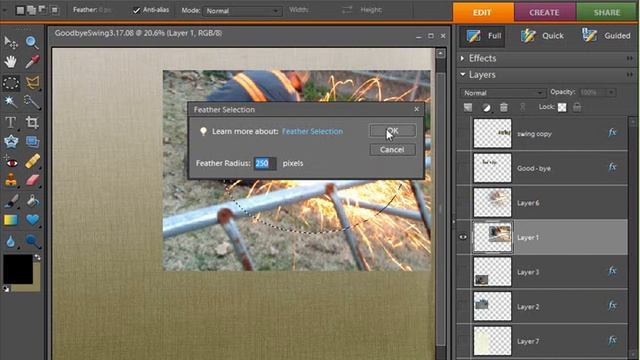Click the black foreground color swatch

pos(18,269)
